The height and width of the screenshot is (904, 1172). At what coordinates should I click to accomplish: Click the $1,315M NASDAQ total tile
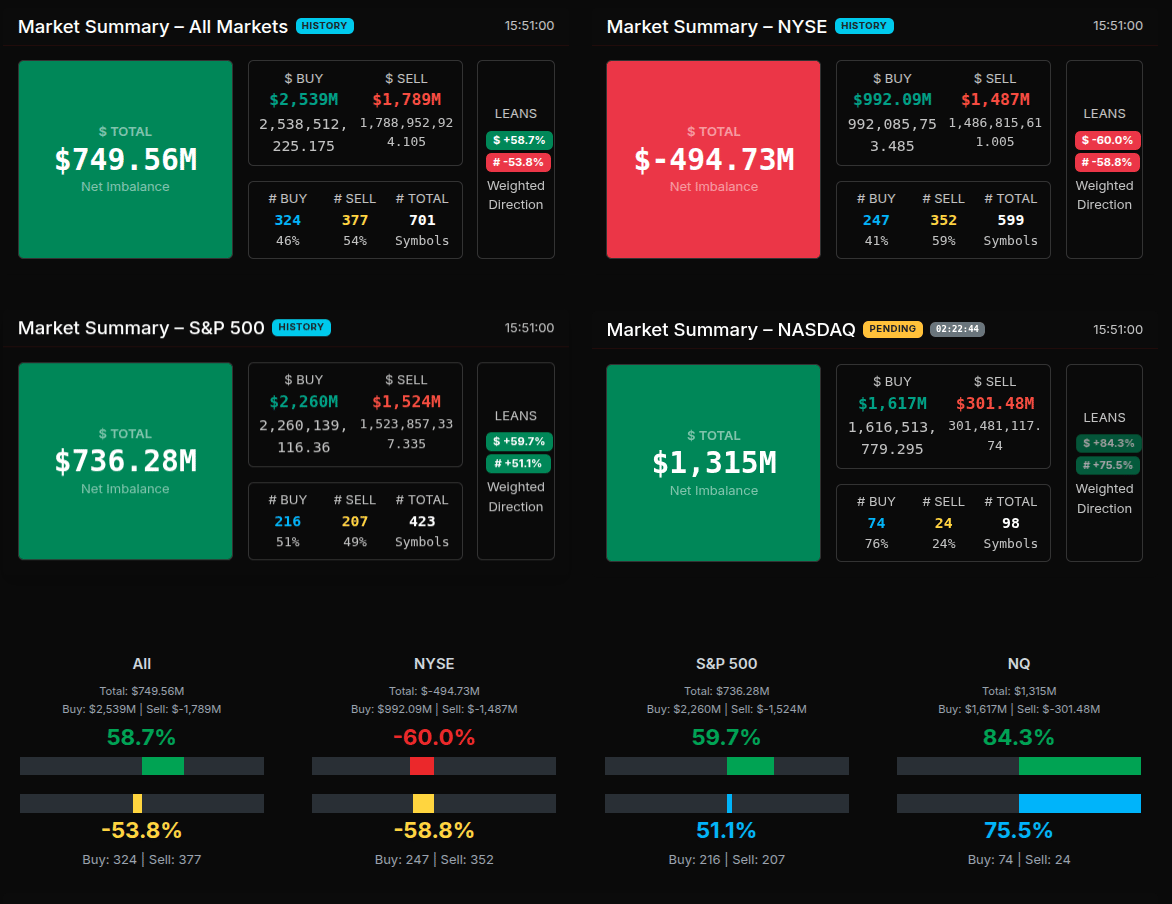click(713, 463)
